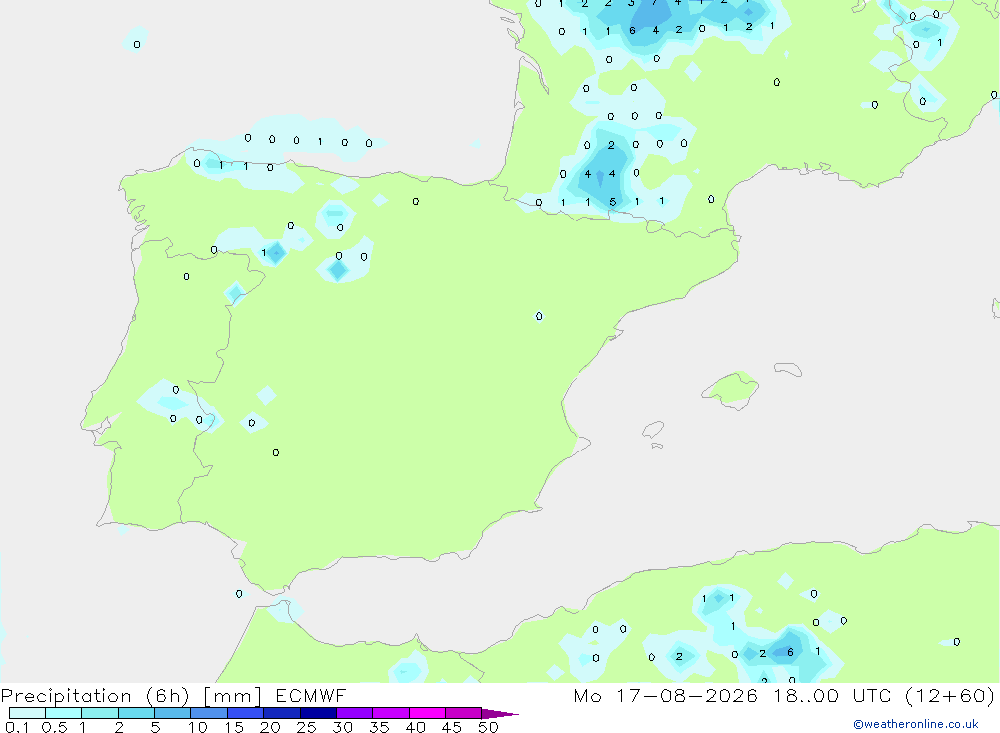This screenshot has height=733, width=1000.
Task: Click the 1–2 mm legend color swatch
Action: click(x=100, y=713)
